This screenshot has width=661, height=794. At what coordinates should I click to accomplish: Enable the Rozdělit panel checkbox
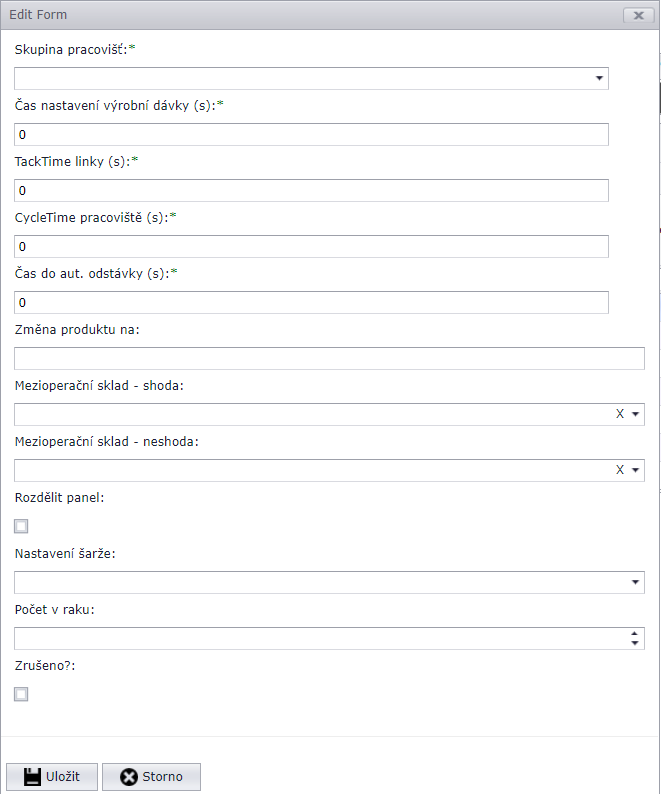(21, 527)
